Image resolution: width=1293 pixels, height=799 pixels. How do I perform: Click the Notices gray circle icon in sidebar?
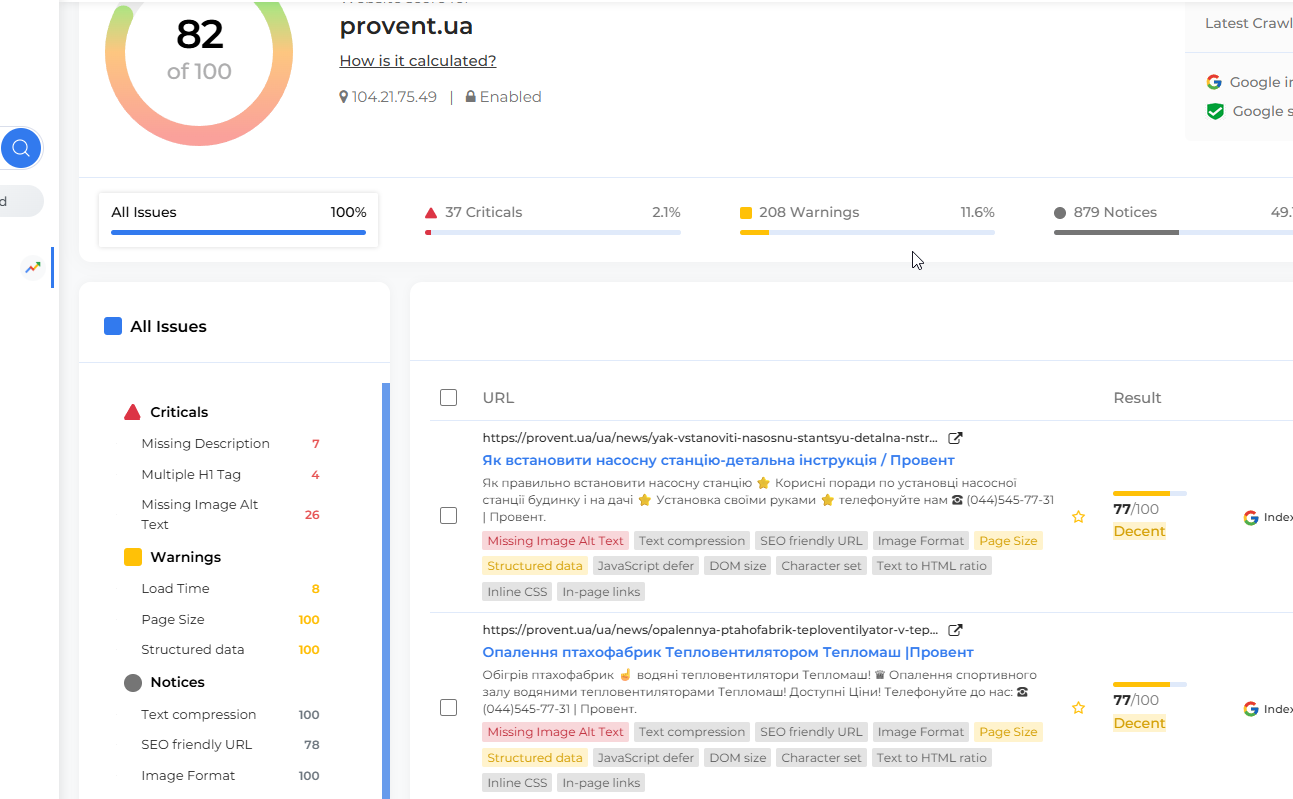(x=133, y=683)
